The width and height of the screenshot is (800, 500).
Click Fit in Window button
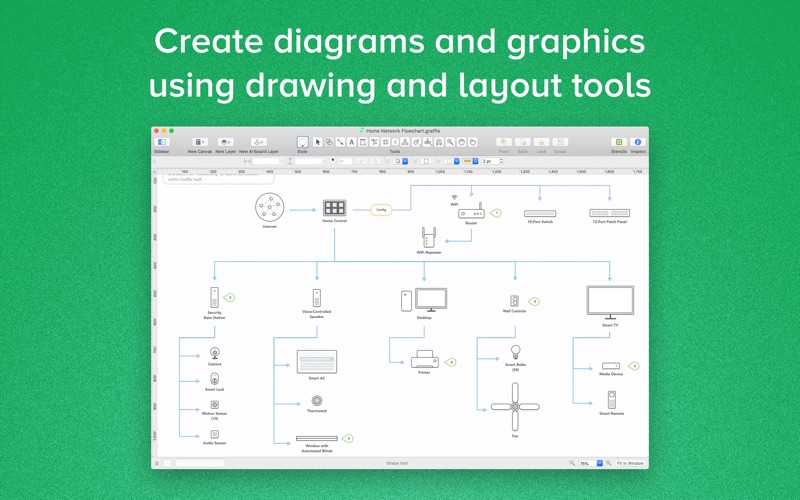(630, 463)
